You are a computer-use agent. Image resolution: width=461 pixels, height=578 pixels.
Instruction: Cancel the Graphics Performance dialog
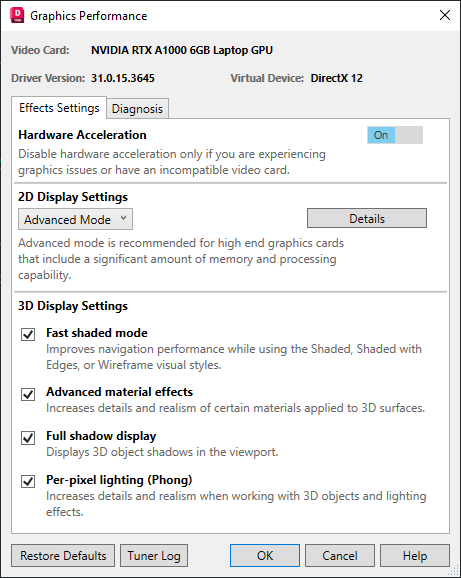pyautogui.click(x=340, y=556)
